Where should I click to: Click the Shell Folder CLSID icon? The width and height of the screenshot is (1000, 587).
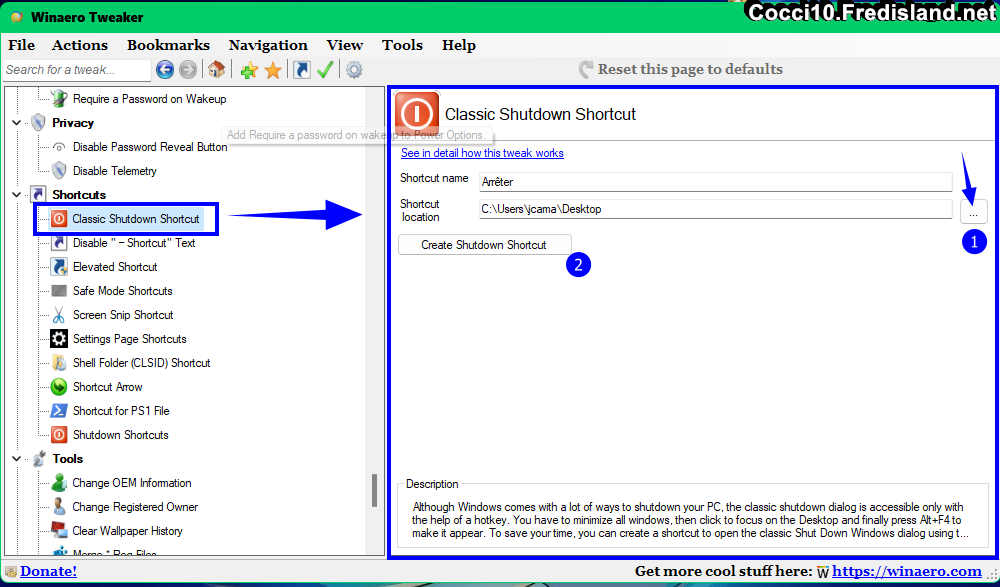click(59, 363)
